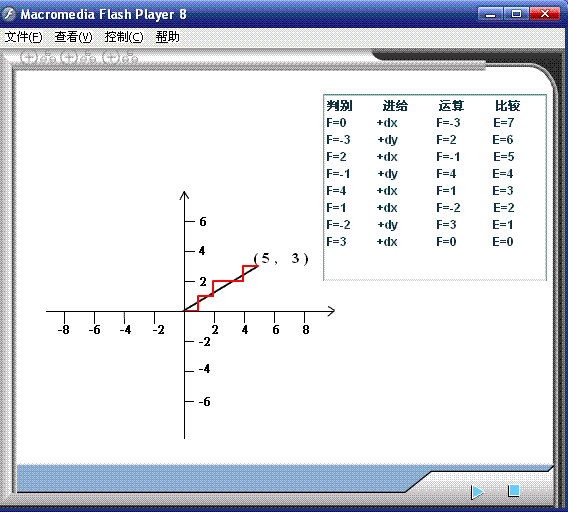Close the Flash Player window
Image resolution: width=568 pixels, height=512 pixels.
[544, 14]
